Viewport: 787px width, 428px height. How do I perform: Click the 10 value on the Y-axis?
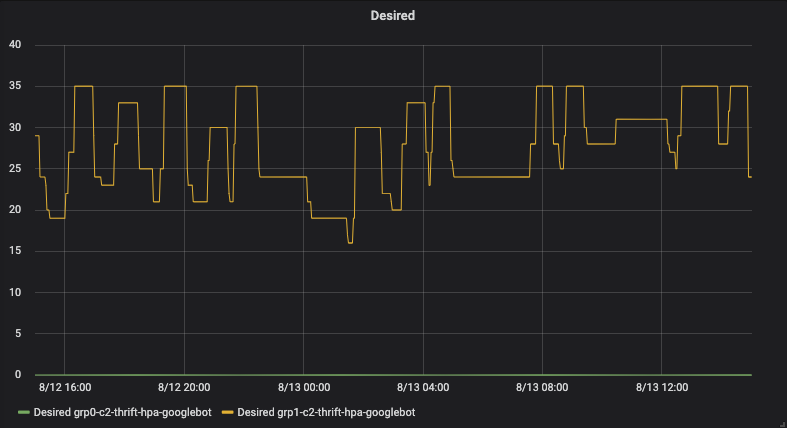15,293
